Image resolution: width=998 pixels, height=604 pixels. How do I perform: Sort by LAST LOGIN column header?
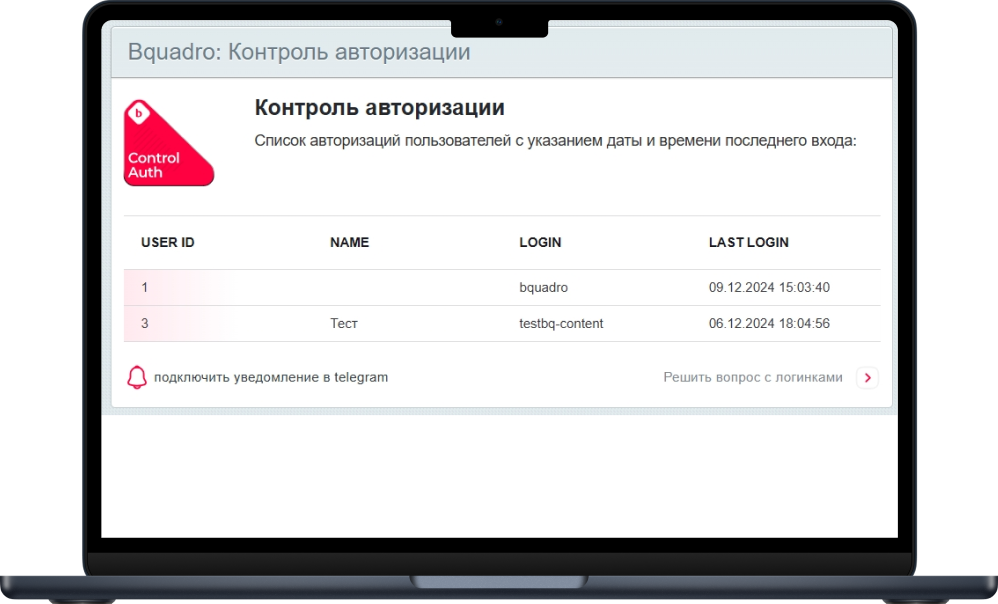tap(748, 242)
